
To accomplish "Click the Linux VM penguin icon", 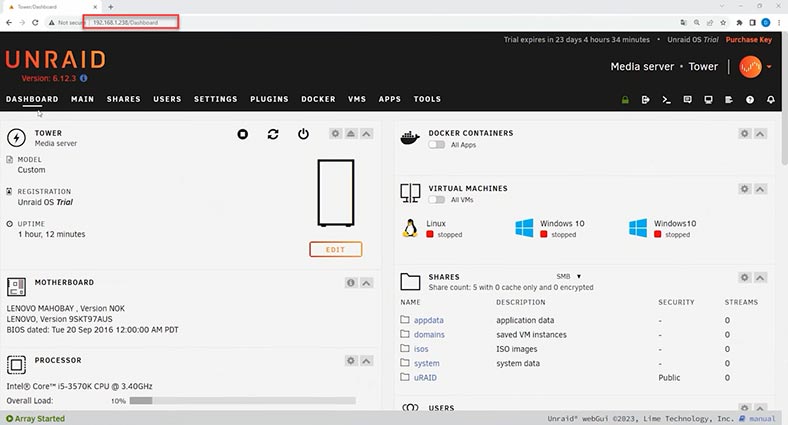I will click(x=410, y=228).
